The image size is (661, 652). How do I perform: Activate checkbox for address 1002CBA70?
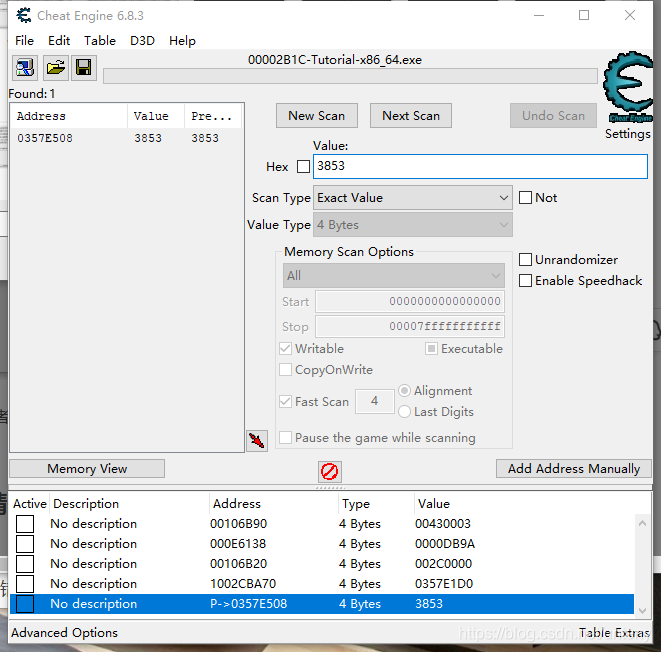[25, 584]
